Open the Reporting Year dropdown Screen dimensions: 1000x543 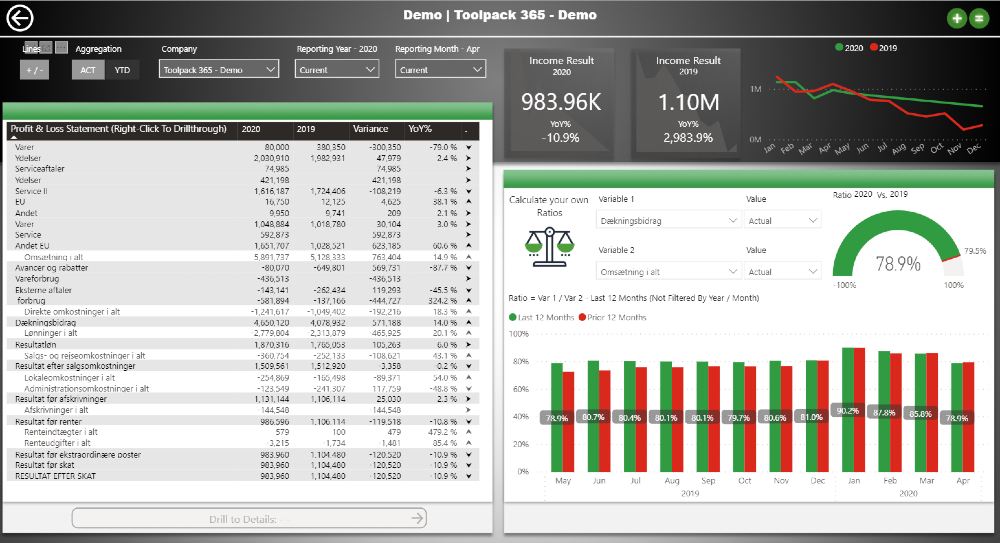coord(337,70)
